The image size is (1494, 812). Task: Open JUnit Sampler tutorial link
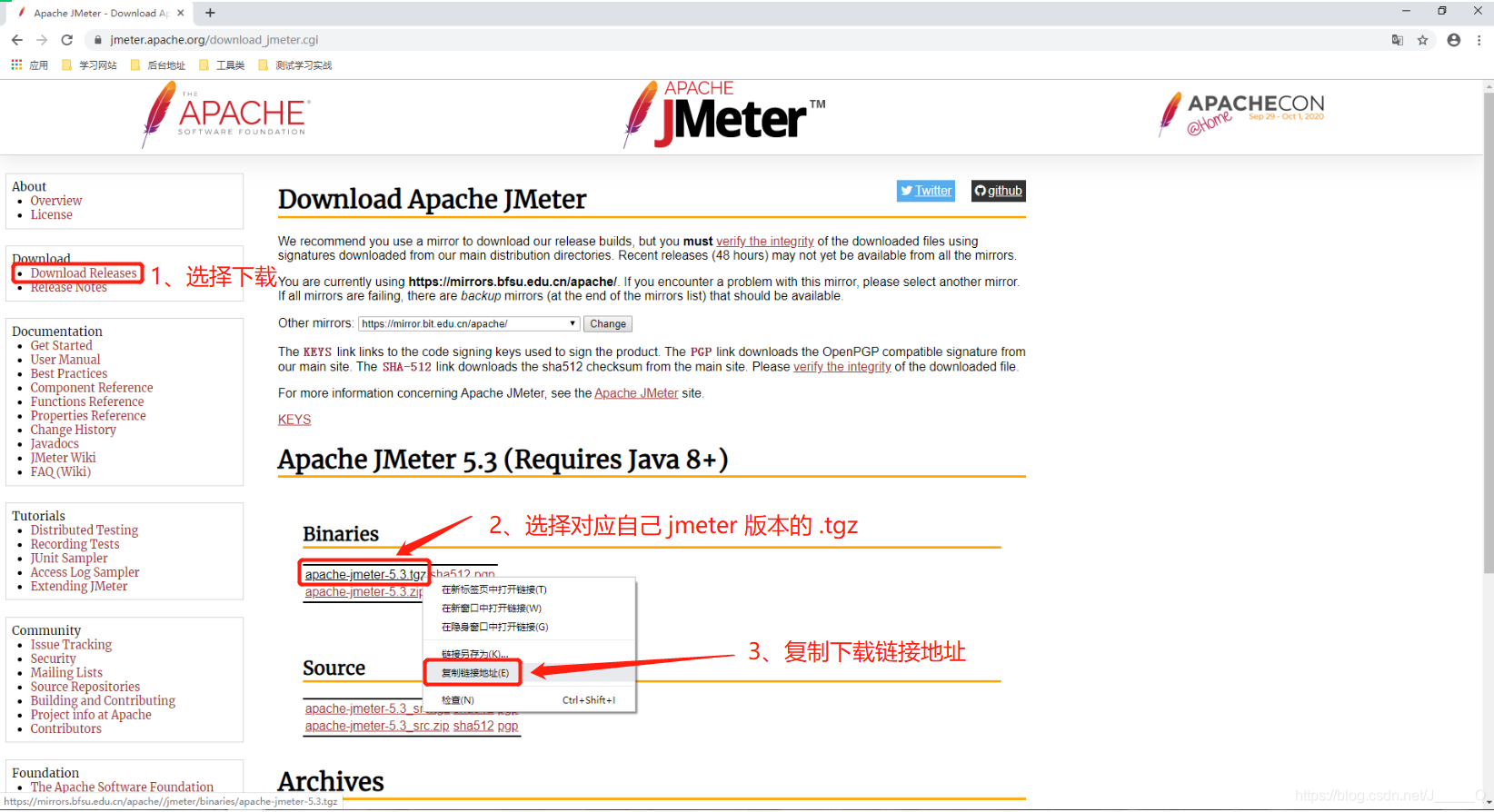click(69, 559)
